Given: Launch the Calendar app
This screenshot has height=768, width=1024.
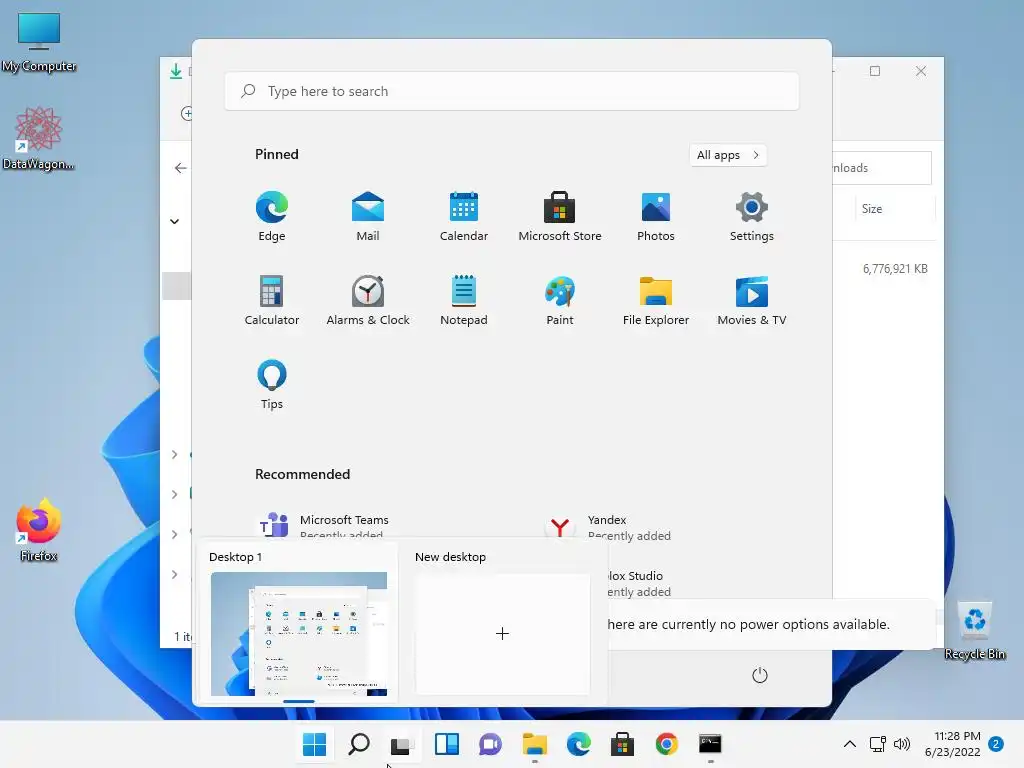Looking at the screenshot, I should coord(464,217).
